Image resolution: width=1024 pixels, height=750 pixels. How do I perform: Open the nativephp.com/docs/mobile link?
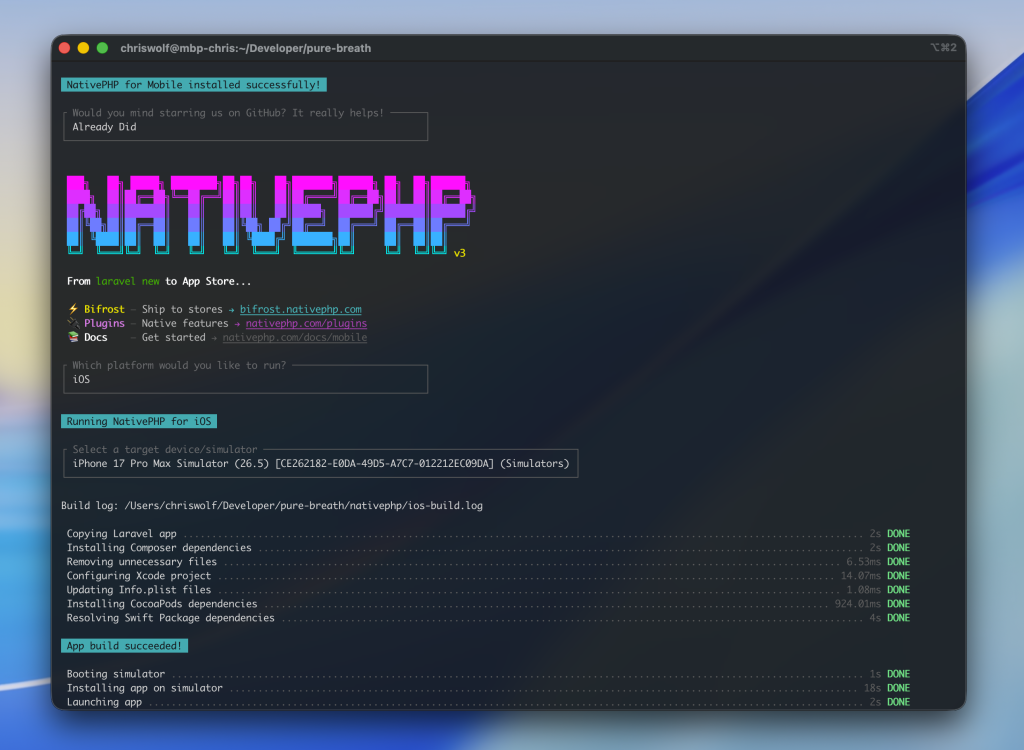(295, 337)
